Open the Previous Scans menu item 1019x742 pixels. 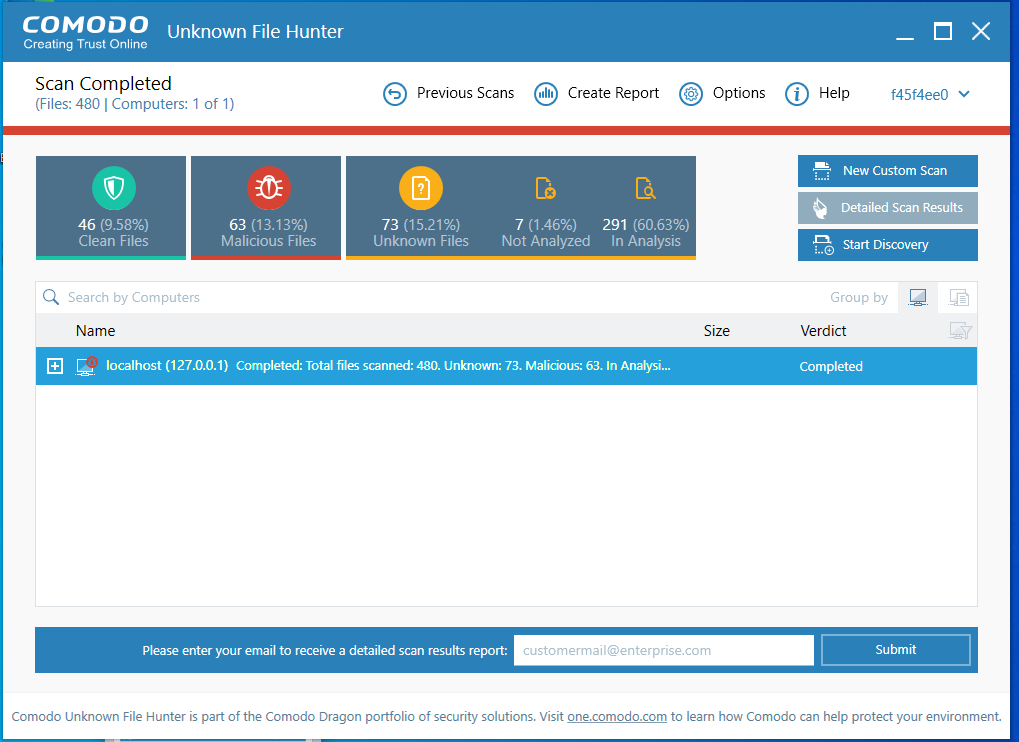click(x=465, y=93)
